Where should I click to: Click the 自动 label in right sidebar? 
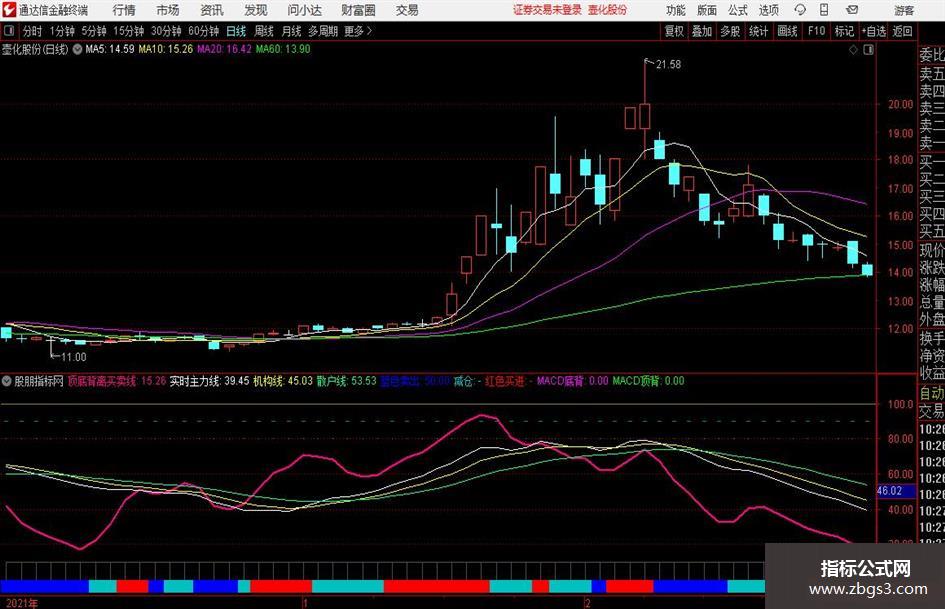pos(932,393)
